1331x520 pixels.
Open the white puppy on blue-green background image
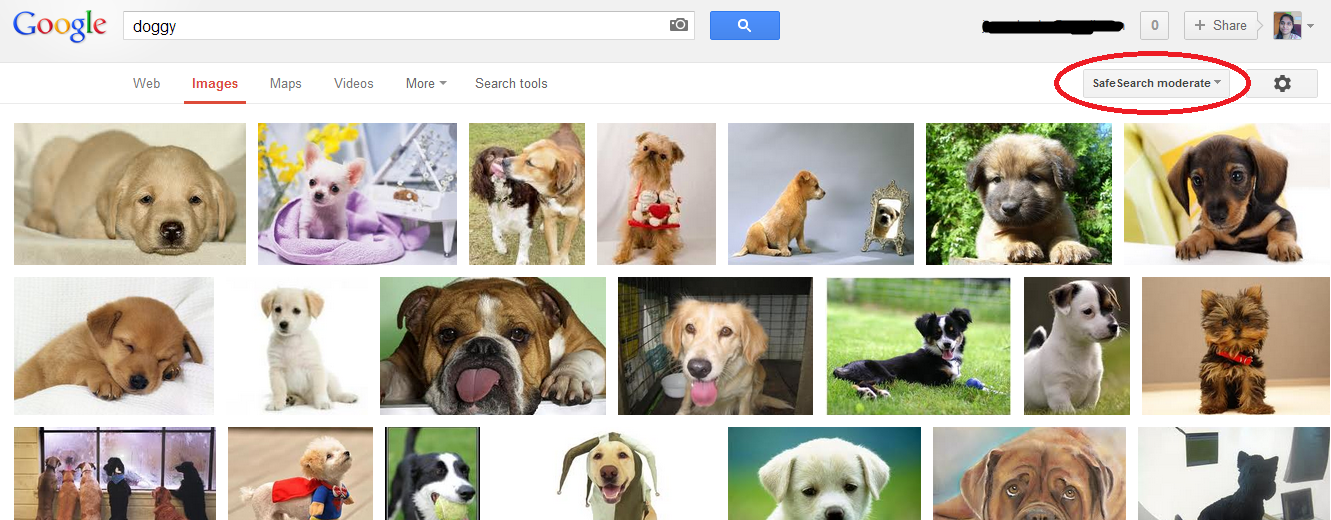point(824,473)
